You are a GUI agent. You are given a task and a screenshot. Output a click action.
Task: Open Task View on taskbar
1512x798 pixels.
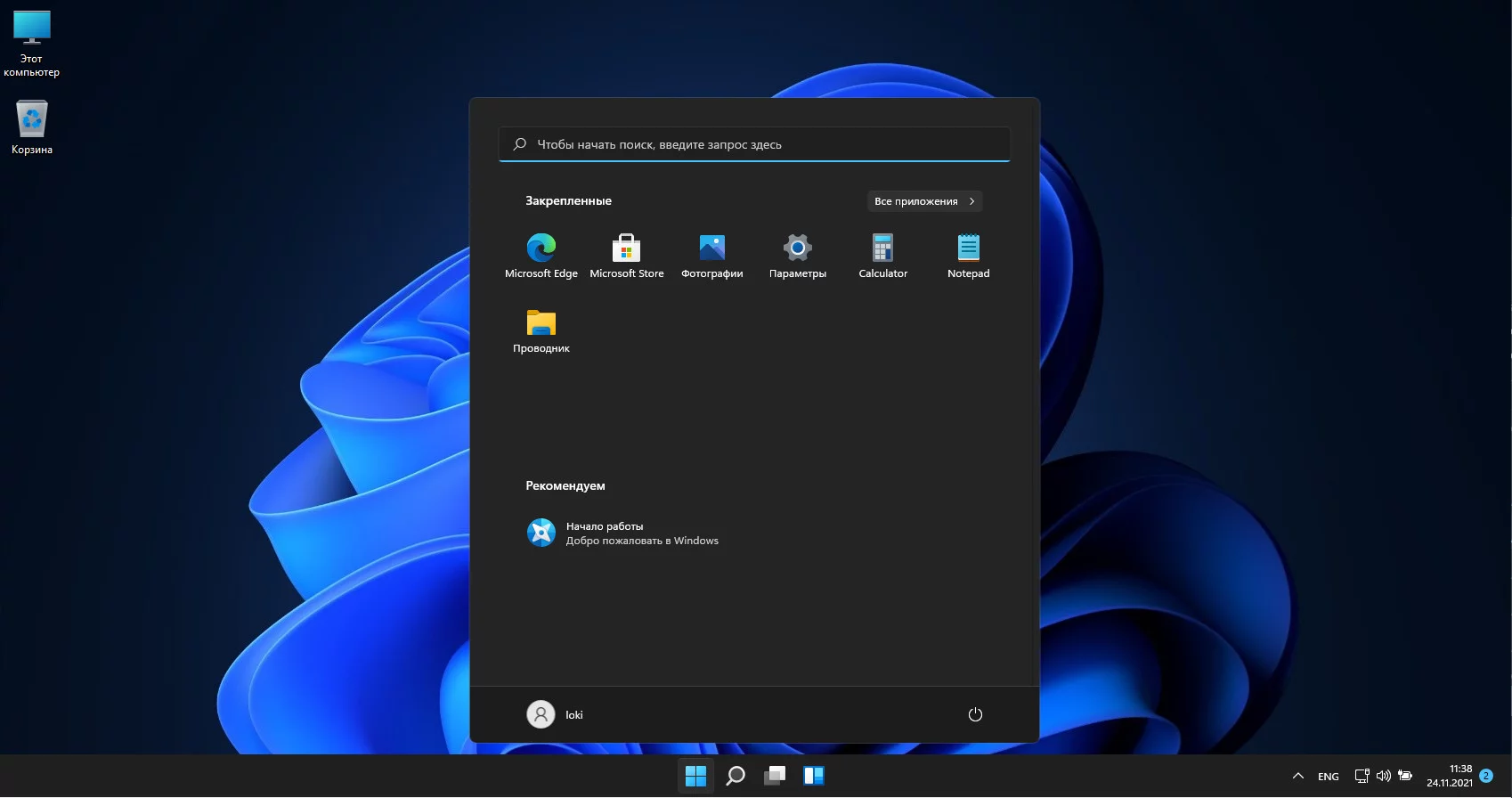pos(775,776)
